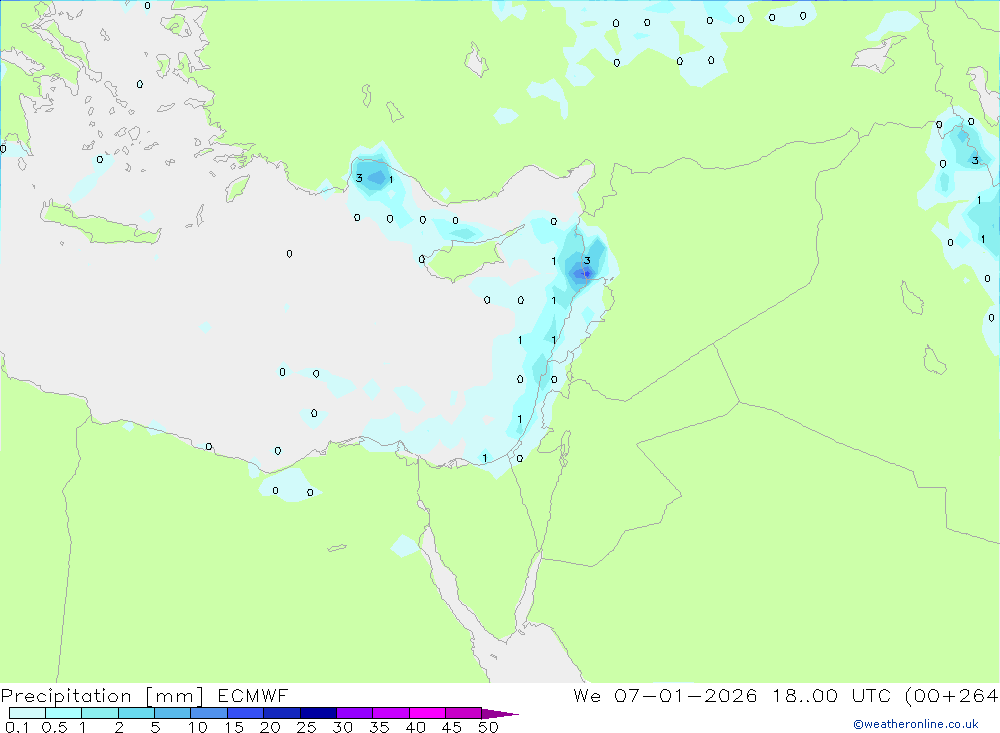Click the weatheronline.co.uk copyright watermark
1000x733 pixels.
click(x=915, y=724)
